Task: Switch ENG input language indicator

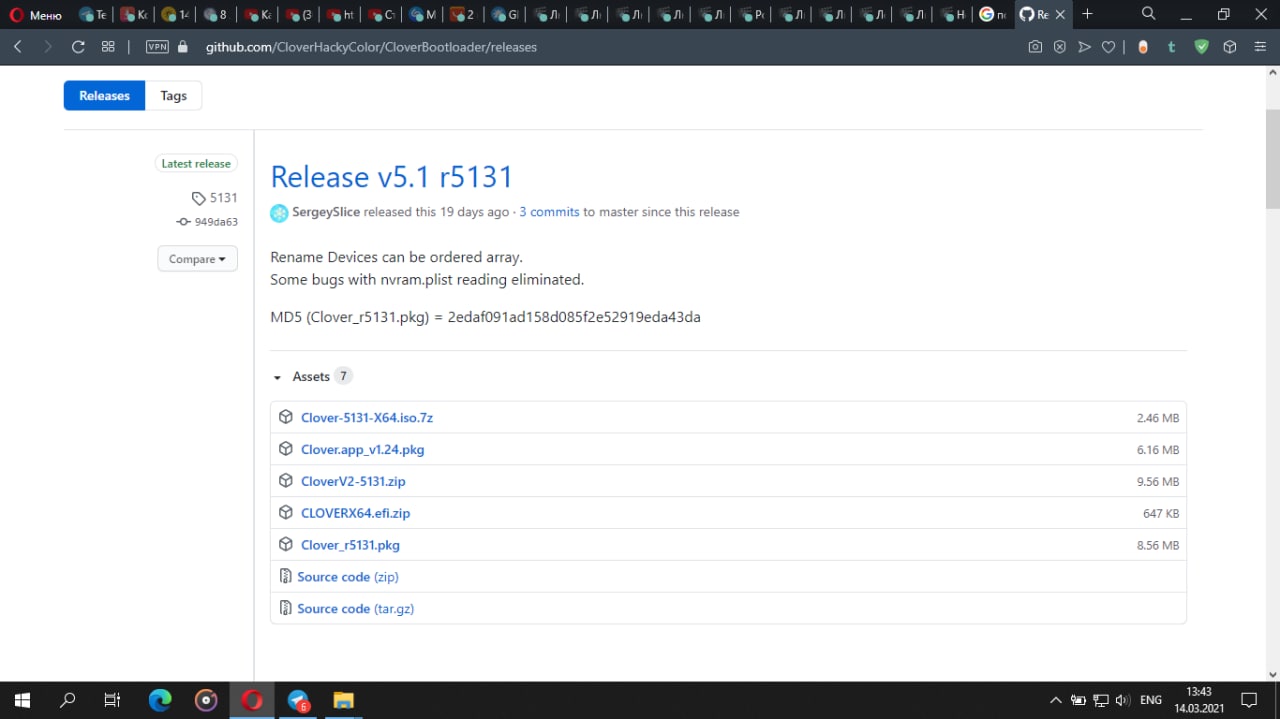Action: [1151, 700]
